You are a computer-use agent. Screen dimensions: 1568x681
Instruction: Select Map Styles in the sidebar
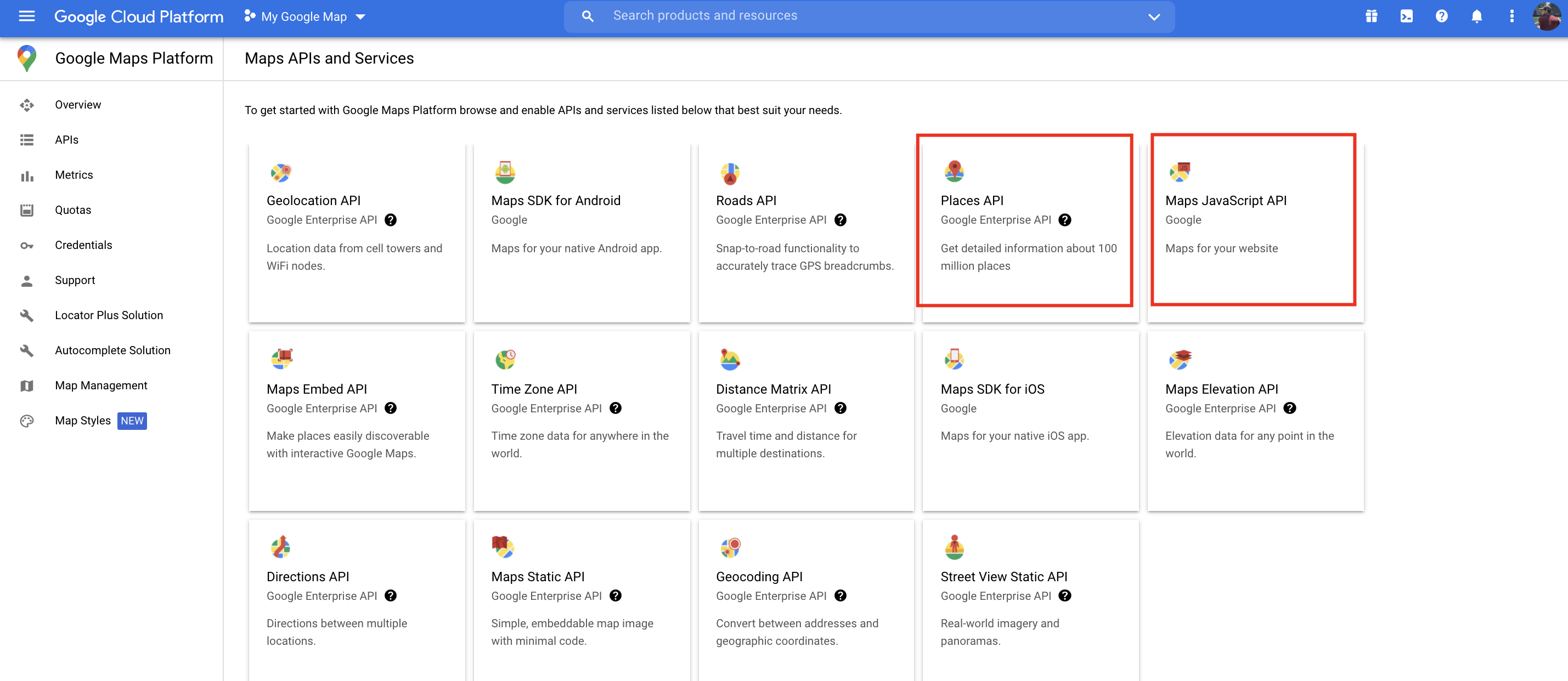coord(83,421)
